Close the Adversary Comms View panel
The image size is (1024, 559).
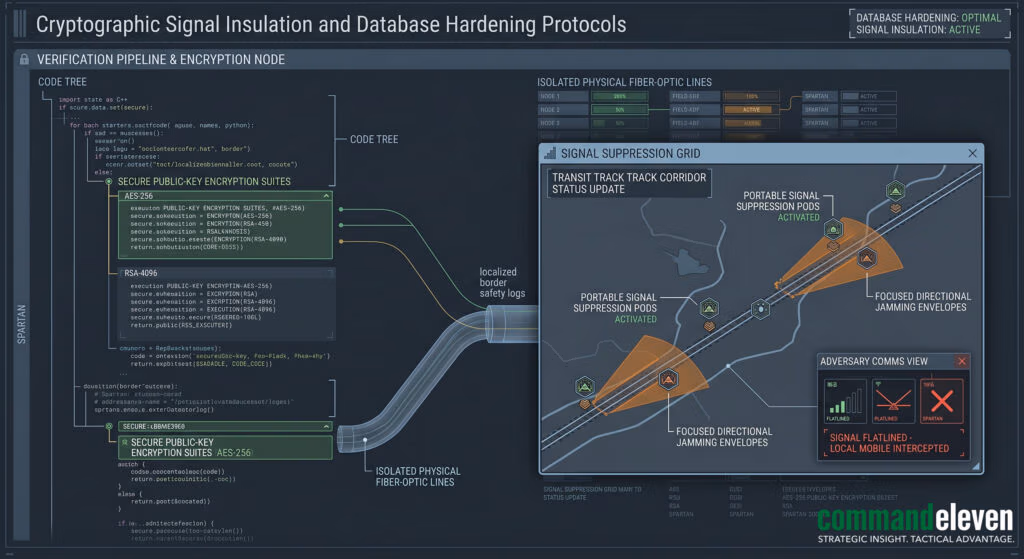coord(961,361)
